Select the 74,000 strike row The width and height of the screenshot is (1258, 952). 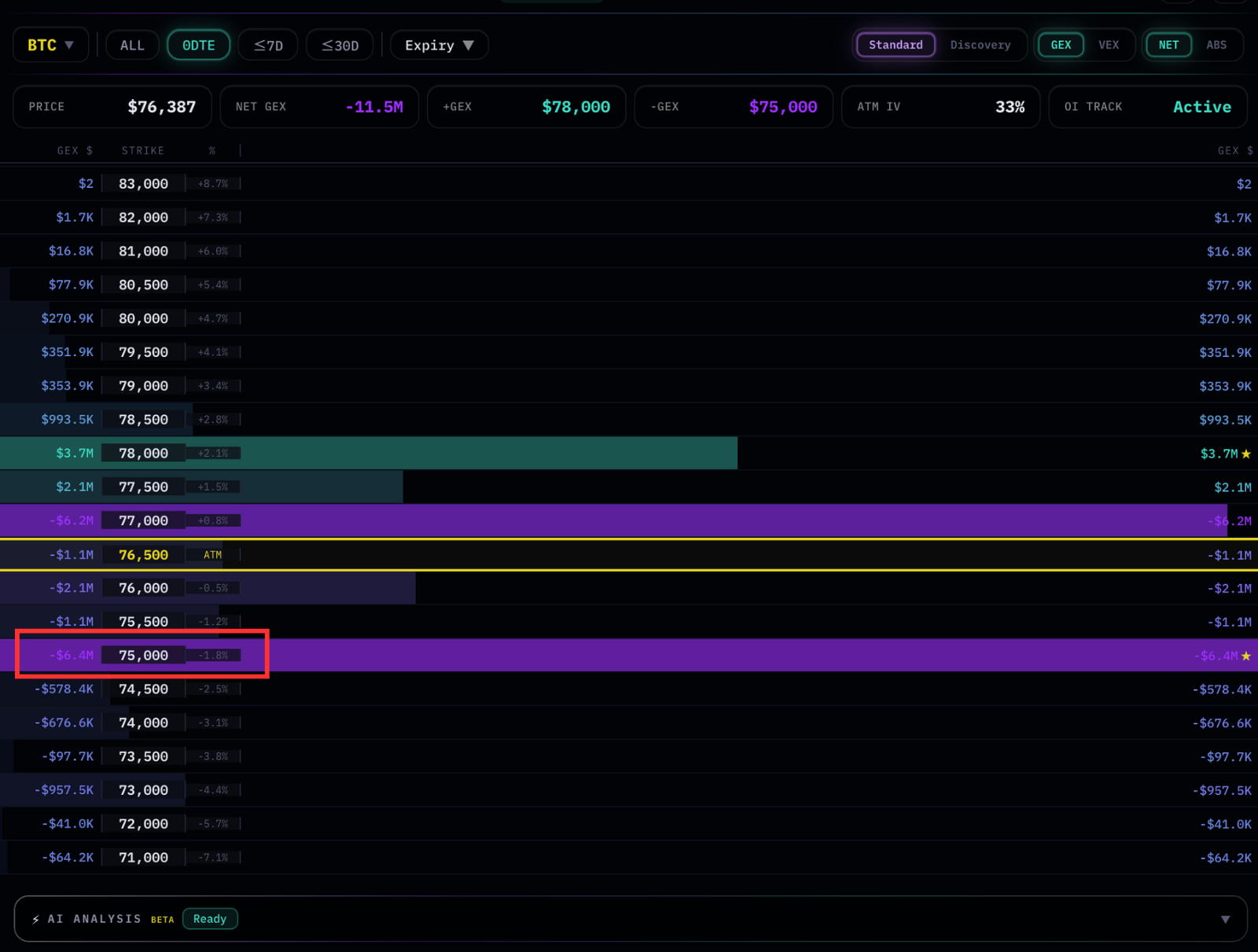point(629,723)
